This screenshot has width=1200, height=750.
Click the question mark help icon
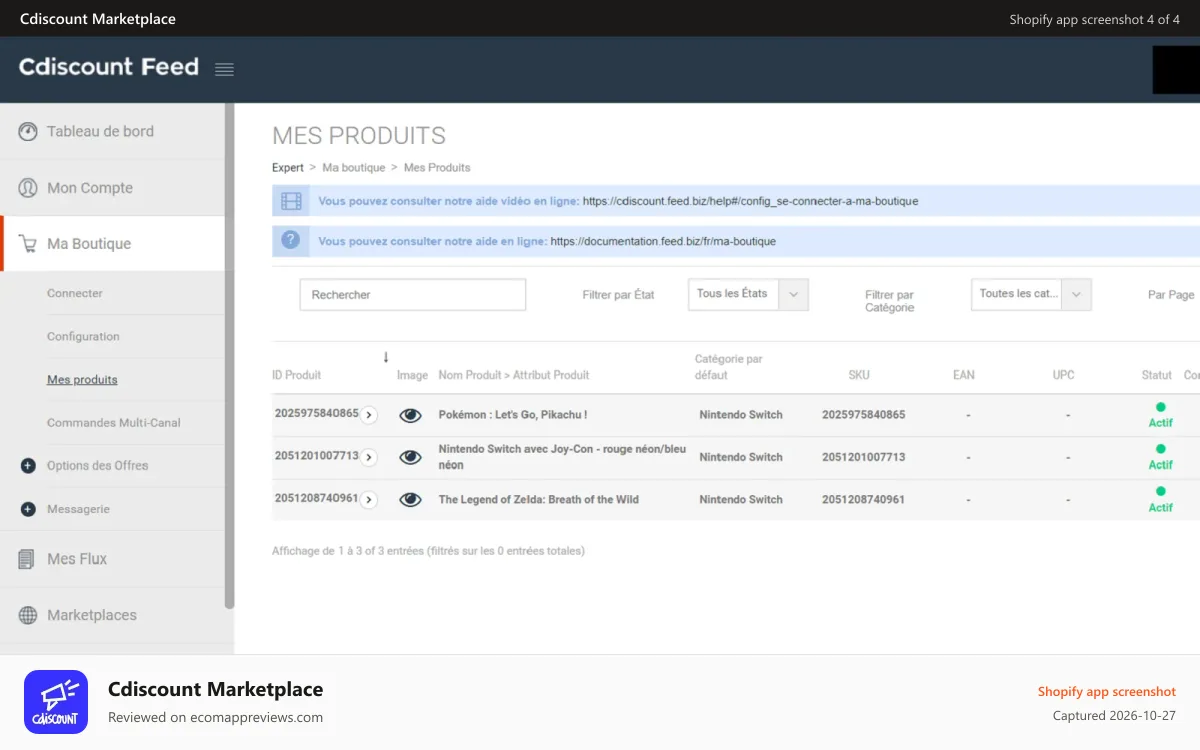tap(291, 241)
